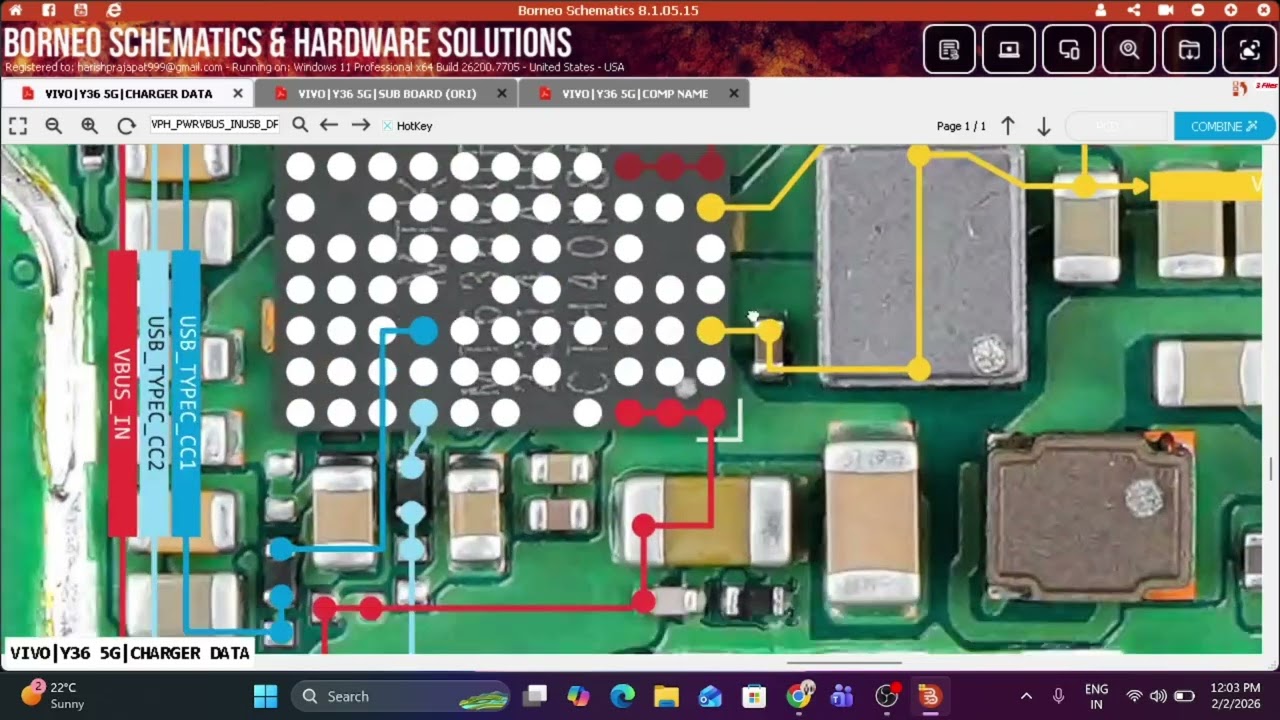The width and height of the screenshot is (1280, 720).
Task: Zoom in on the schematic
Action: pos(90,126)
